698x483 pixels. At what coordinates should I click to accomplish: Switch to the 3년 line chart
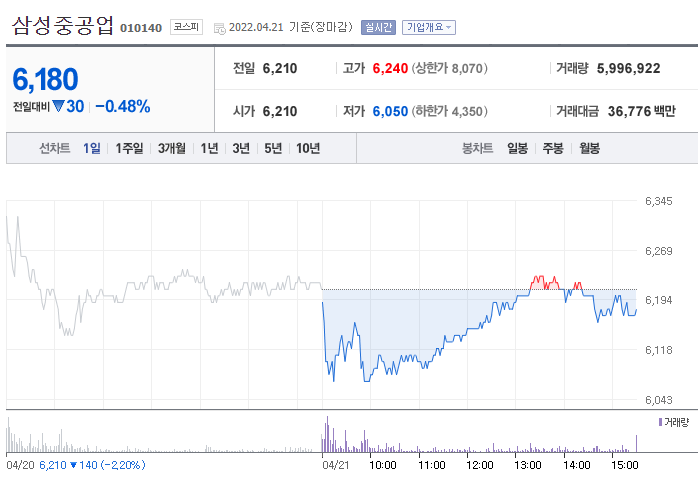pyautogui.click(x=241, y=148)
